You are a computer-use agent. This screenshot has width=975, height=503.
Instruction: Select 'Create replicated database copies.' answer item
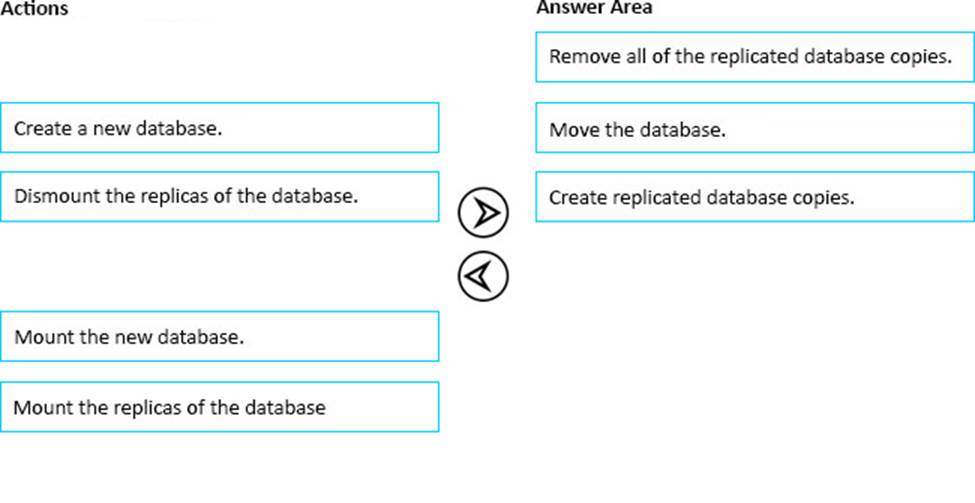coord(754,197)
